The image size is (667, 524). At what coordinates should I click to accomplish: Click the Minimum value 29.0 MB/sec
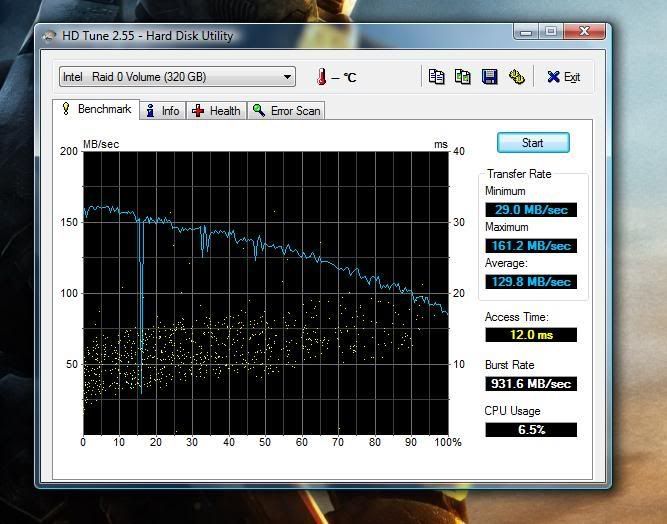[x=531, y=210]
